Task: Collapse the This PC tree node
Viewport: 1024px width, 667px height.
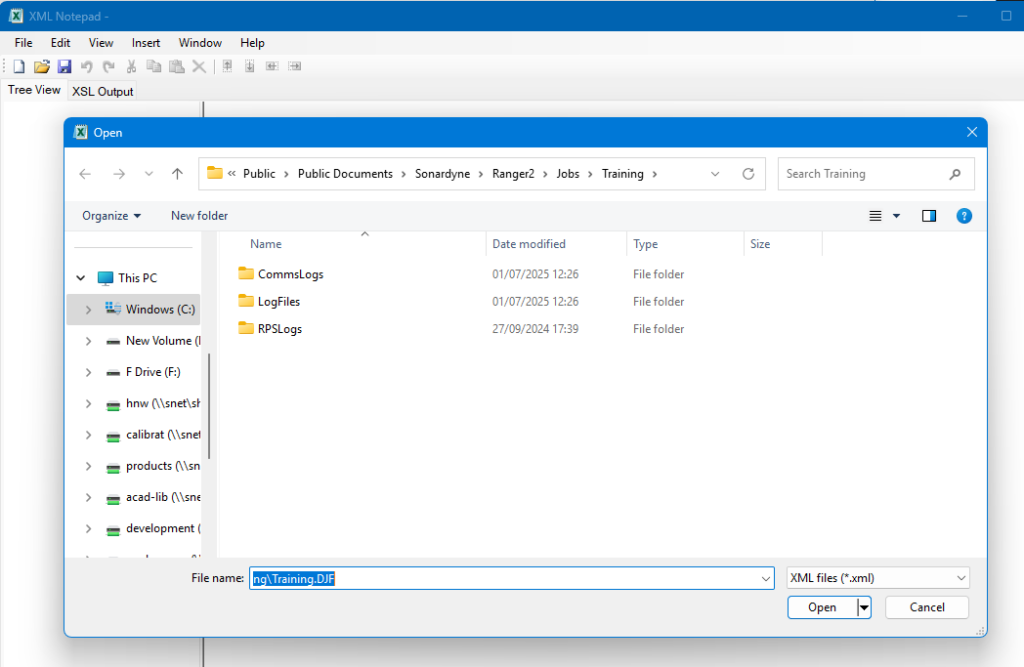Action: (x=81, y=278)
